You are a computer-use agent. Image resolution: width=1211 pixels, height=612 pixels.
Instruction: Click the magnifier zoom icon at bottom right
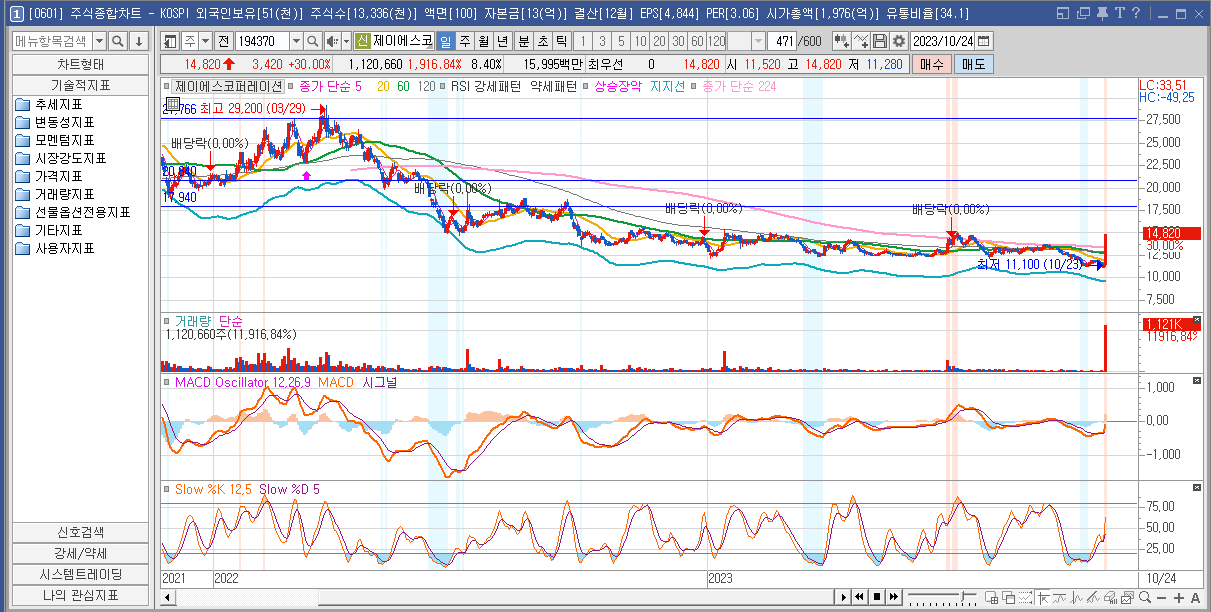point(1145,598)
